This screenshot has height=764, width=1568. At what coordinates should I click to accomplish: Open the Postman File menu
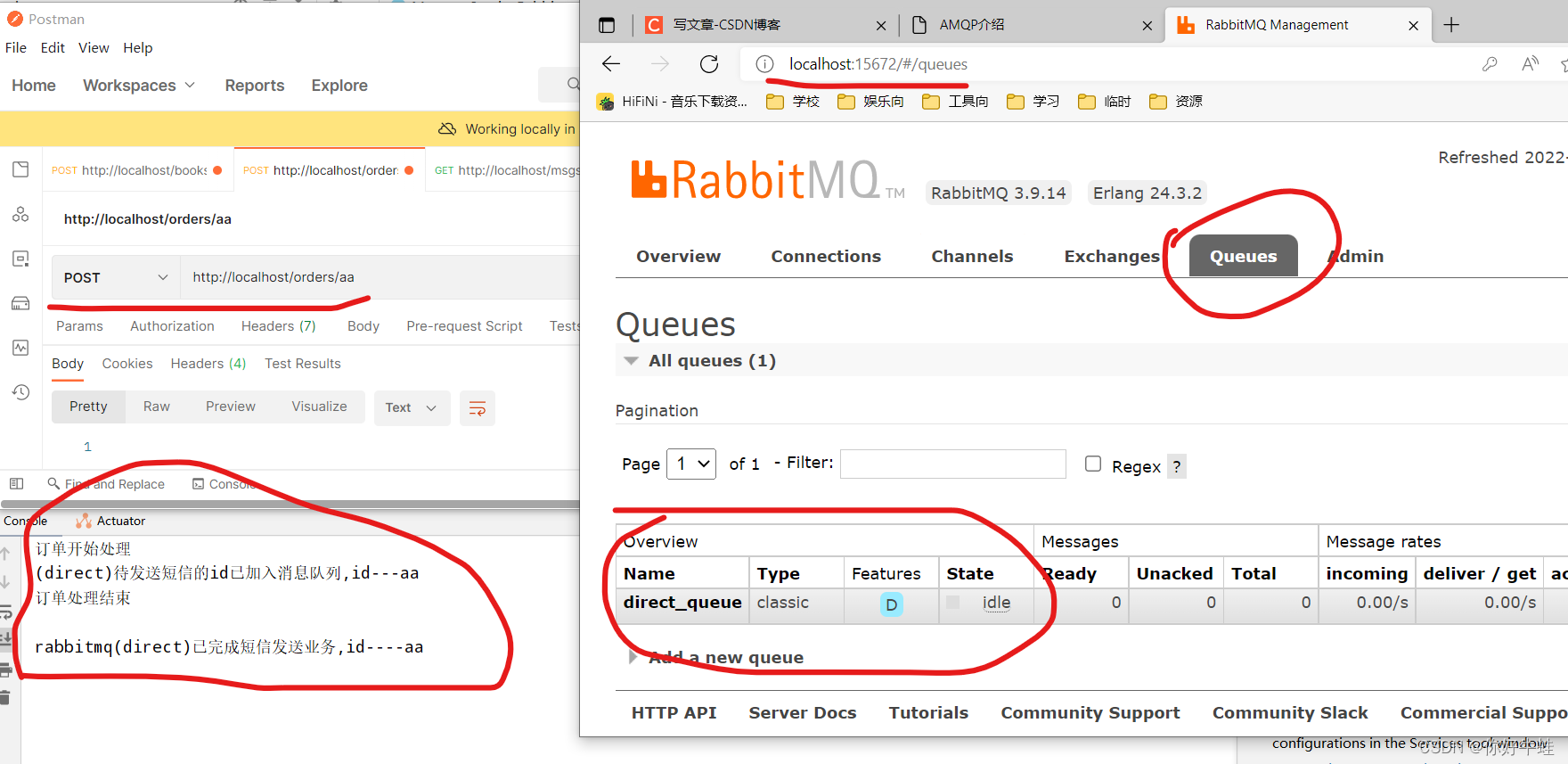(x=16, y=48)
